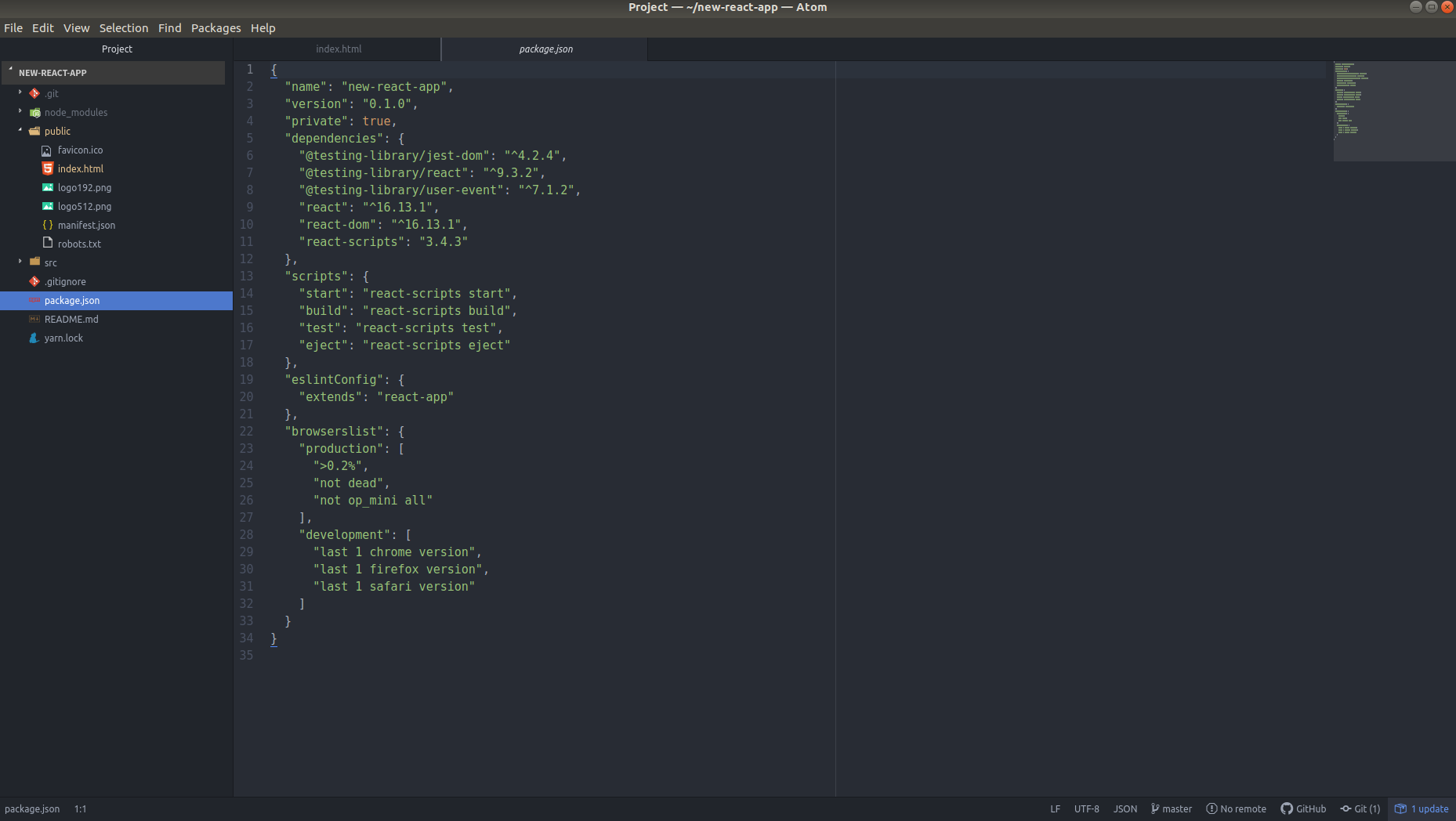Open README.md from the tree
The image size is (1456, 821).
[71, 319]
